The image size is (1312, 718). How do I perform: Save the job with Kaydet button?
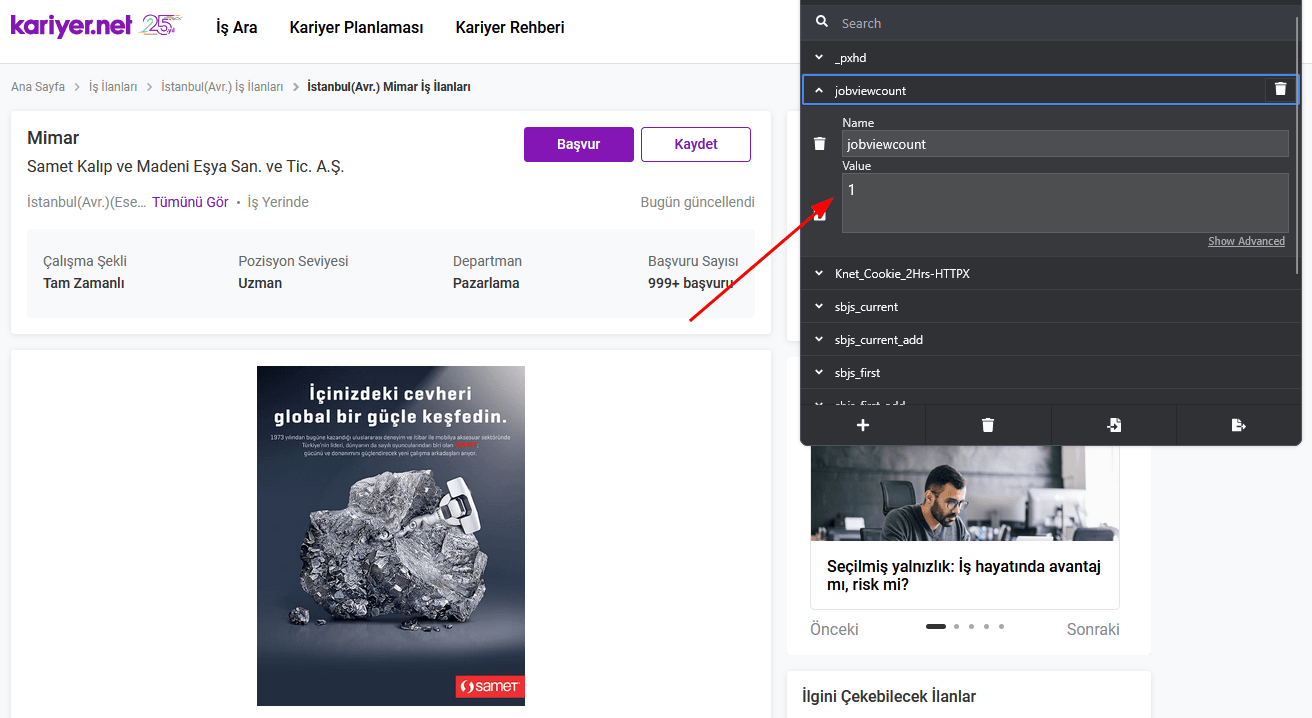coord(695,144)
